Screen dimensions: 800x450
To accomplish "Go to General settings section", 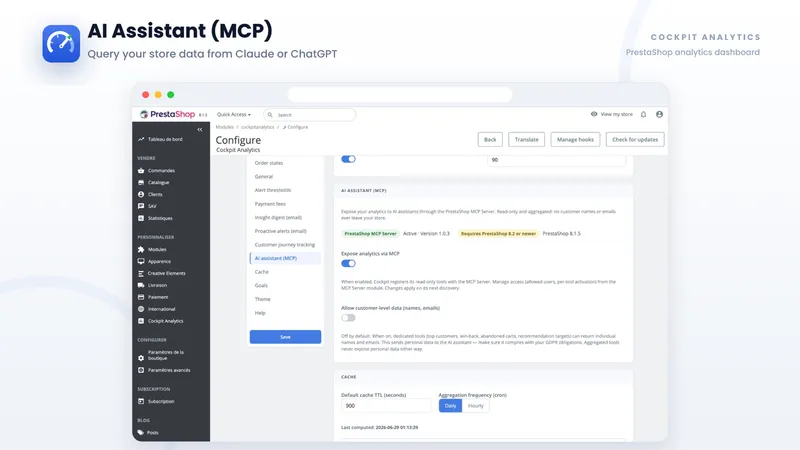I will (x=264, y=177).
